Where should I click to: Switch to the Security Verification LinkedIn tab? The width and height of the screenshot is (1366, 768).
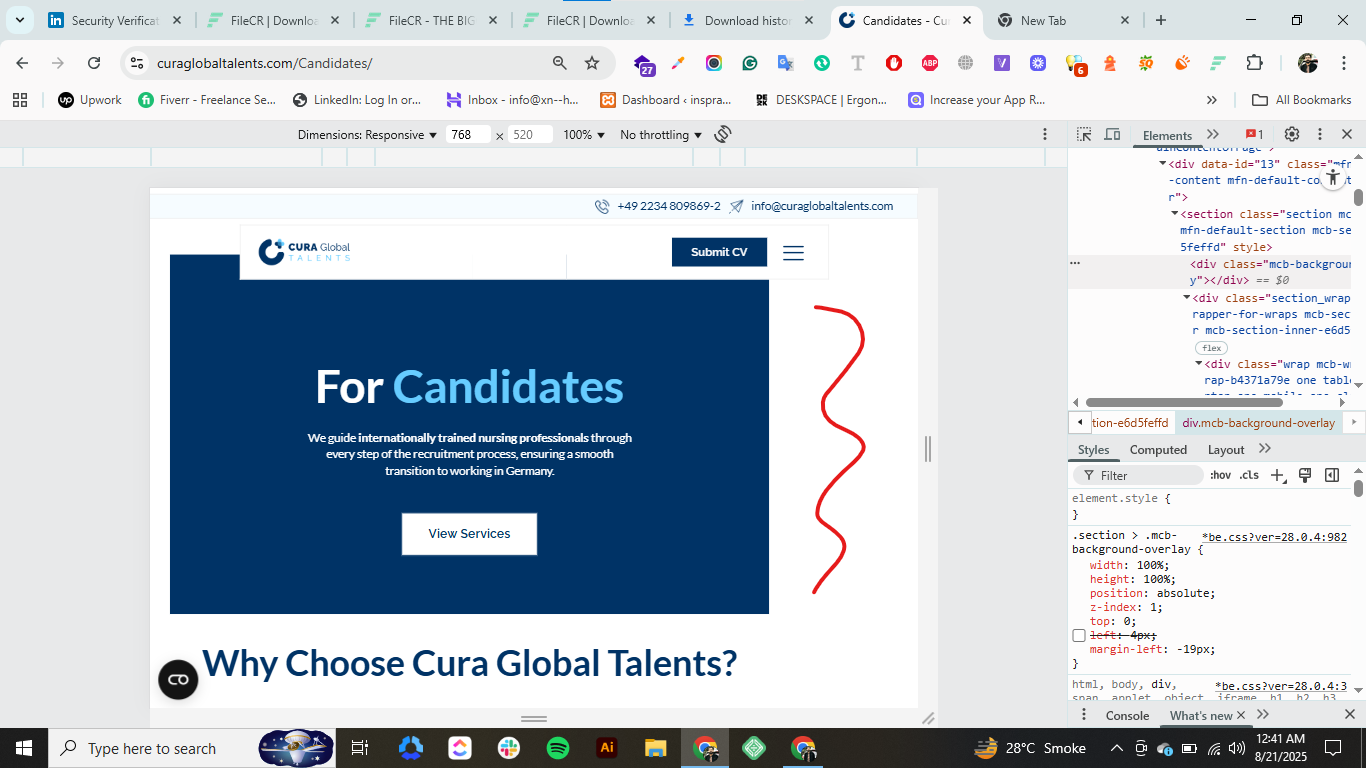coord(115,20)
